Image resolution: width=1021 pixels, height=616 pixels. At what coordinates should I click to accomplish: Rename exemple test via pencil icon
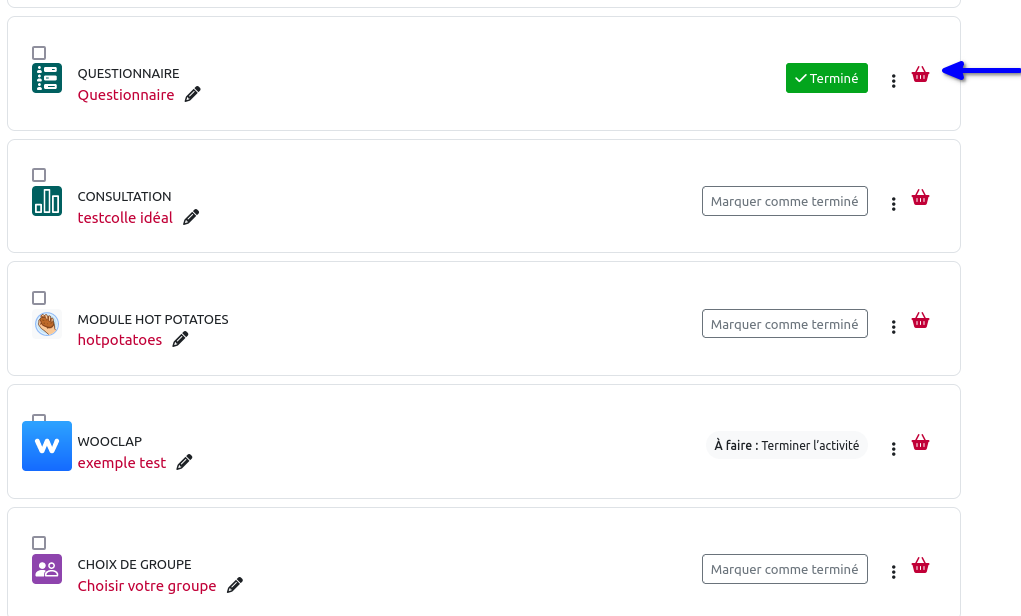click(184, 462)
